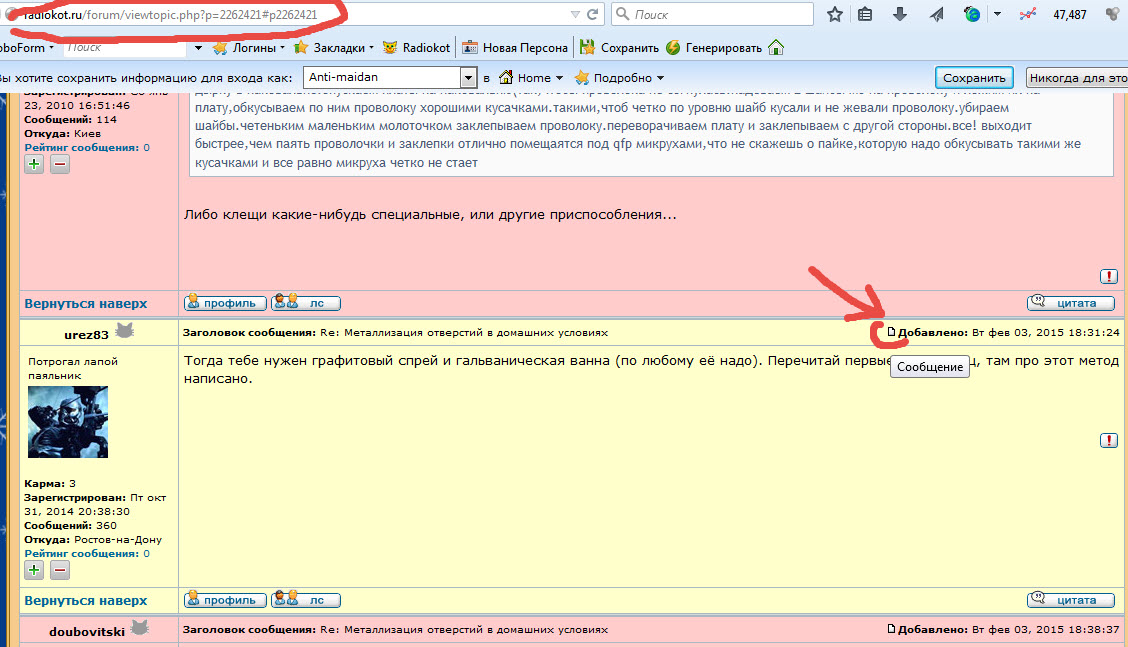The width and height of the screenshot is (1128, 647).
Task: Open the Home folder dropdown
Action: coord(531,78)
